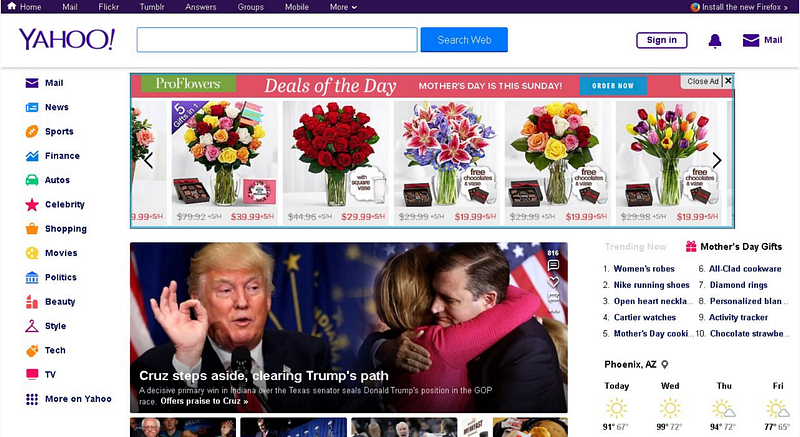Click the Phoenix, AZ weather location
Image resolution: width=800 pixels, height=437 pixels.
click(x=630, y=365)
